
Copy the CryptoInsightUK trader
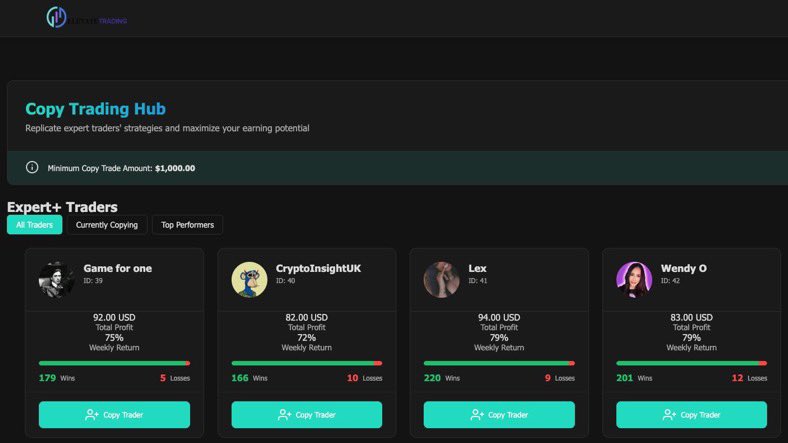click(307, 414)
